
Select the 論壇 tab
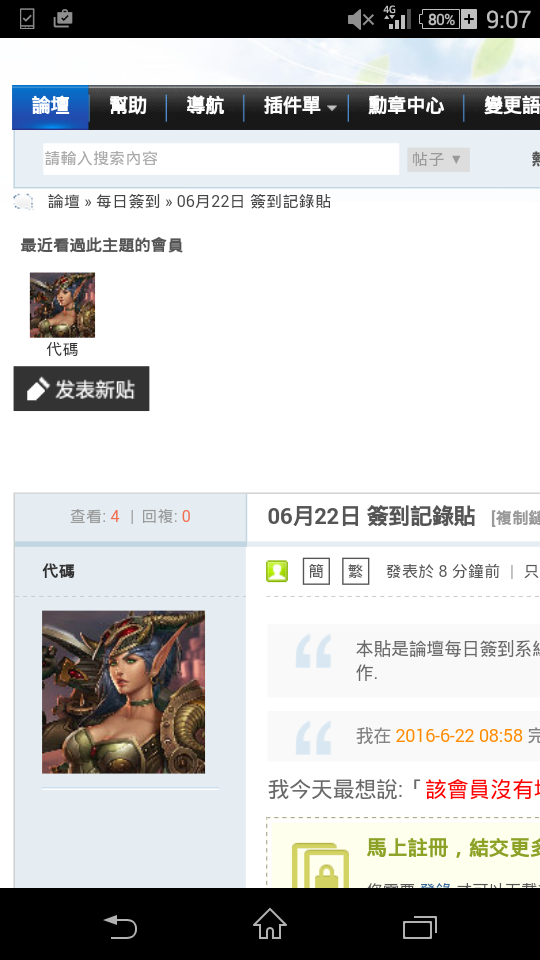click(51, 107)
